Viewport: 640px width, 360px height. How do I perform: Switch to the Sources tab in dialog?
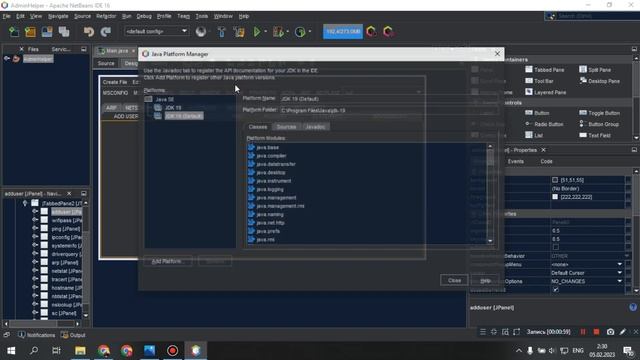click(286, 127)
